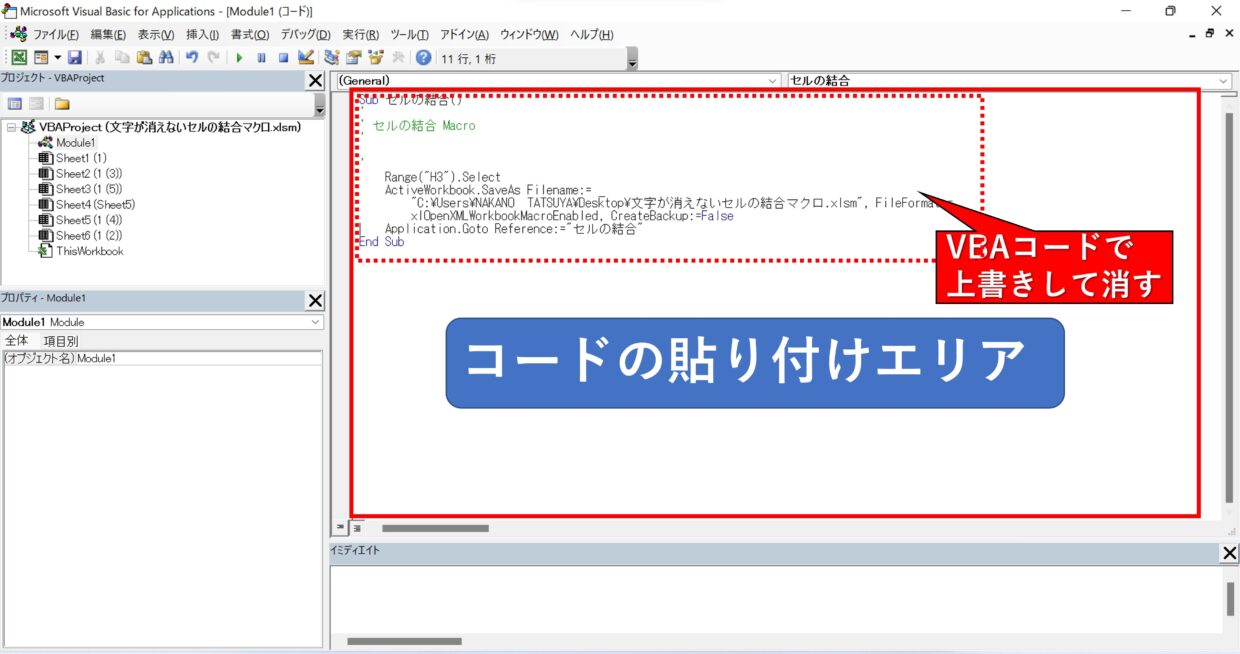Switch to Procedure View button
Viewport: 1240px width, 654px height.
coord(340,528)
